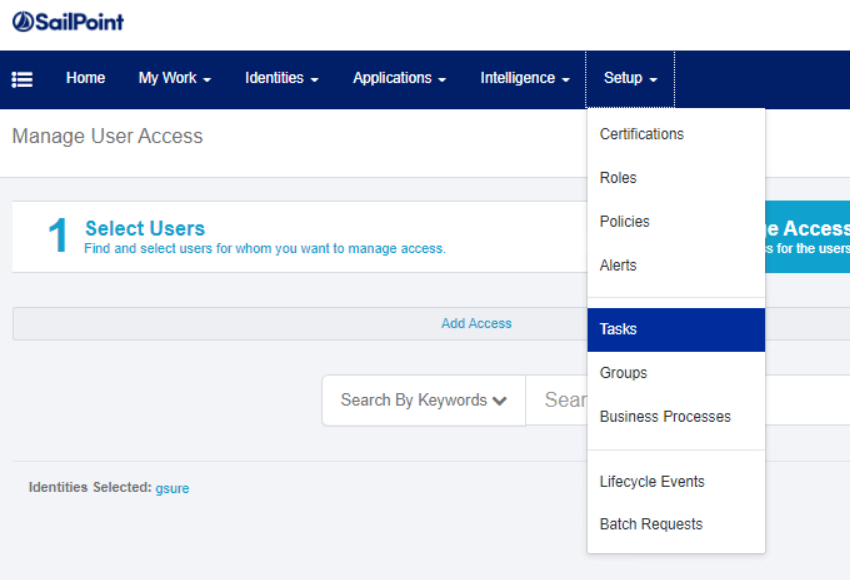The width and height of the screenshot is (850, 580).
Task: Go to the Home nav item
Action: click(86, 78)
